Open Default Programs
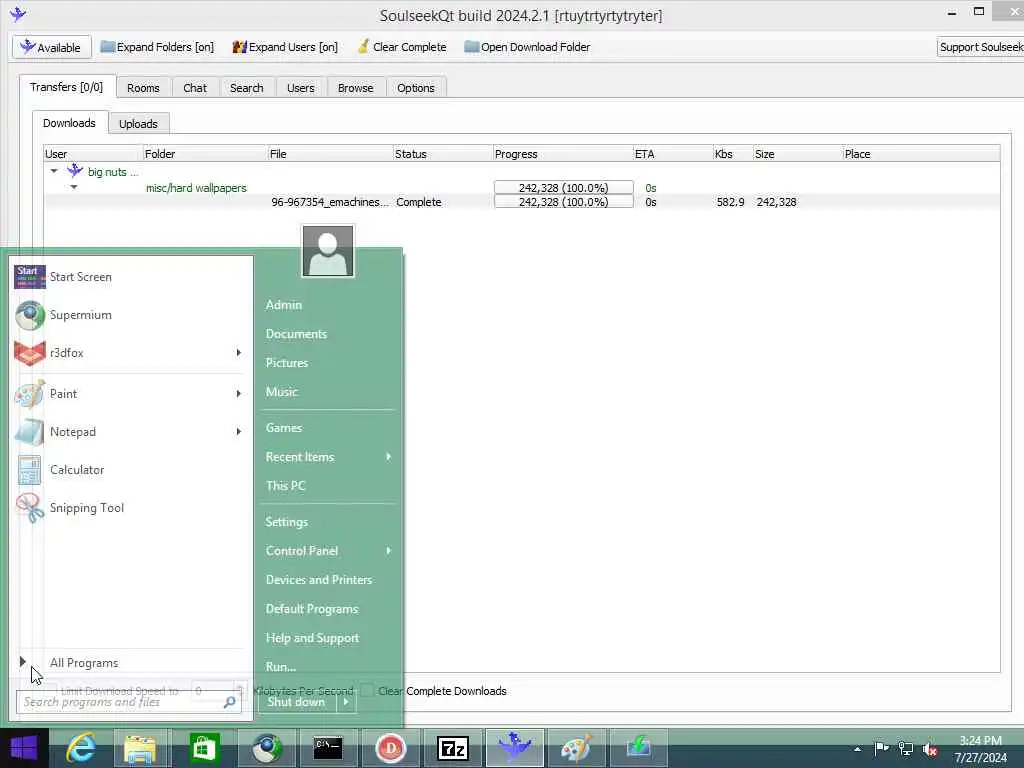This screenshot has height=768, width=1024. [x=328, y=609]
